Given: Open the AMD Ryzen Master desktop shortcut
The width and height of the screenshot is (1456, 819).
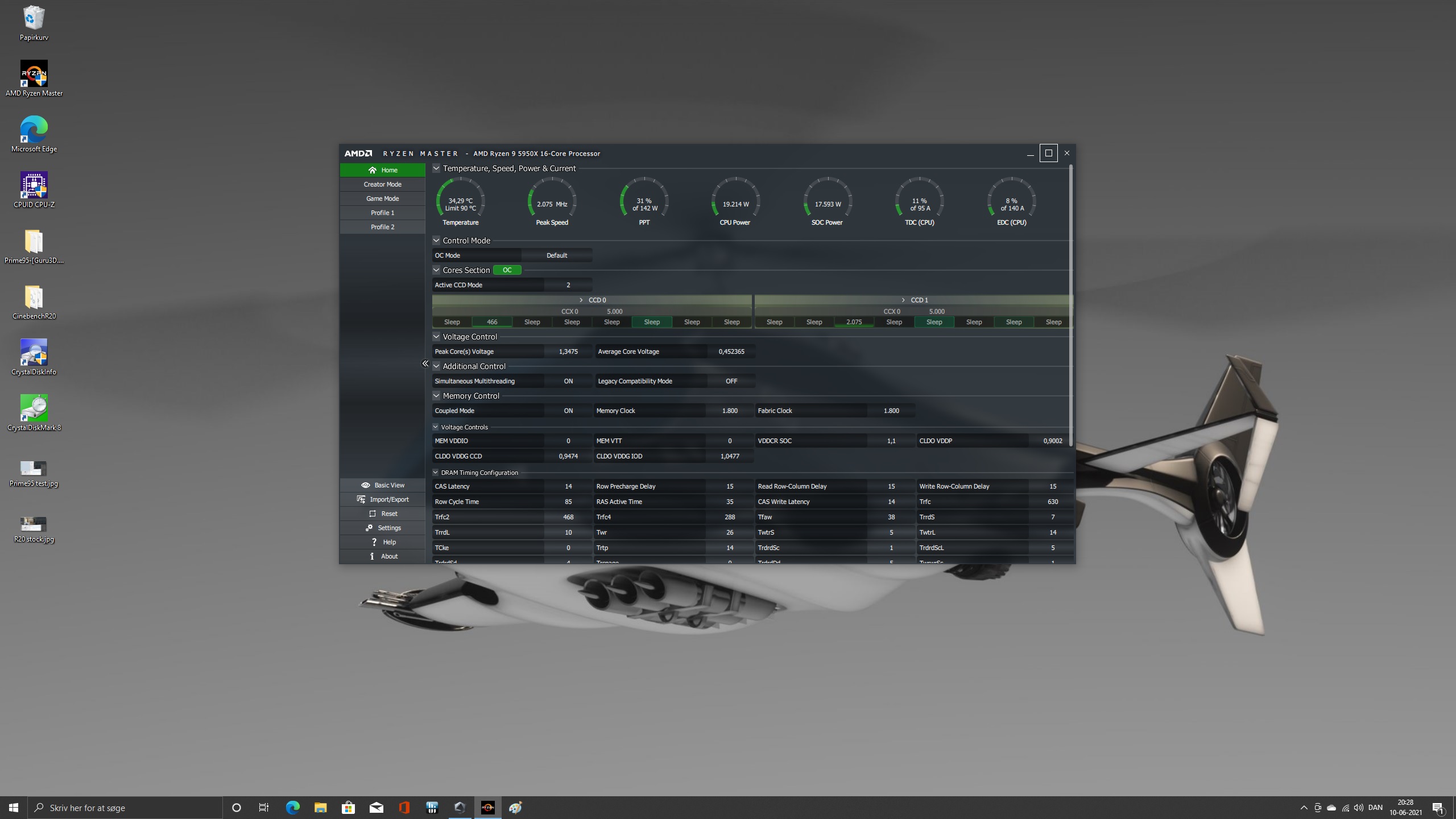Looking at the screenshot, I should pos(34,79).
